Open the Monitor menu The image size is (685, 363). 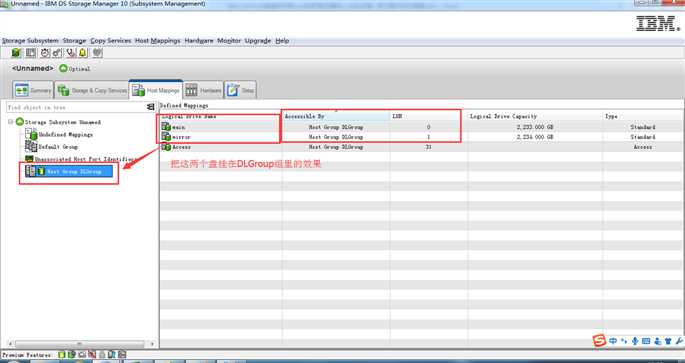pos(229,41)
